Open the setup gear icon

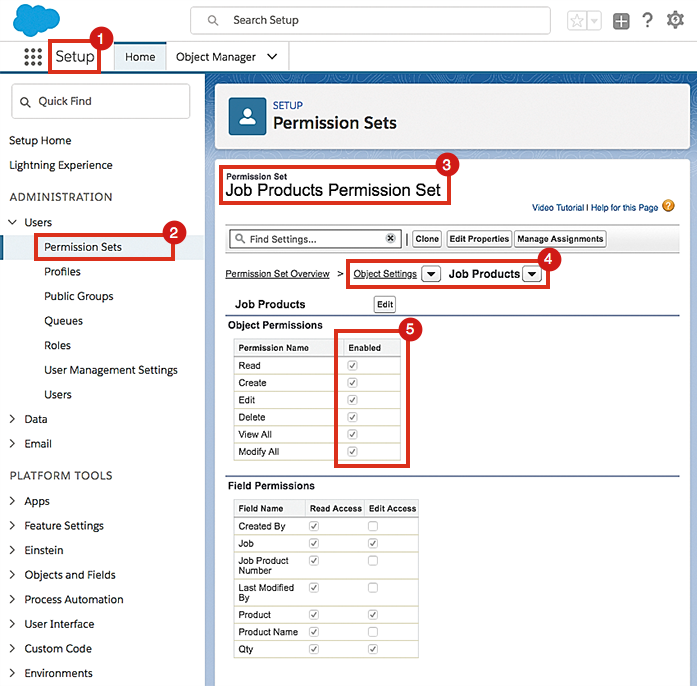click(675, 20)
